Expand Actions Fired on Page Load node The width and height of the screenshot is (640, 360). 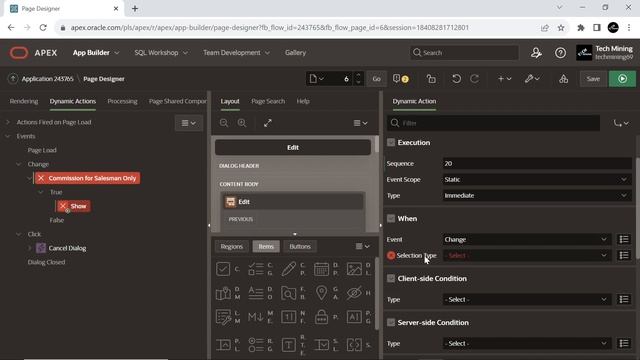click(7, 122)
